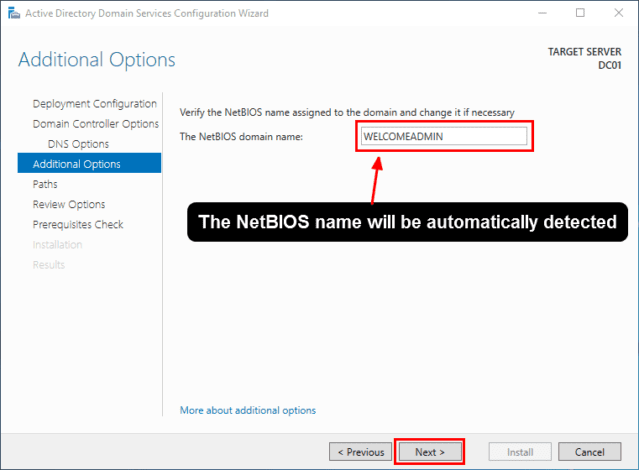Maximize the wizard window

[x=580, y=13]
